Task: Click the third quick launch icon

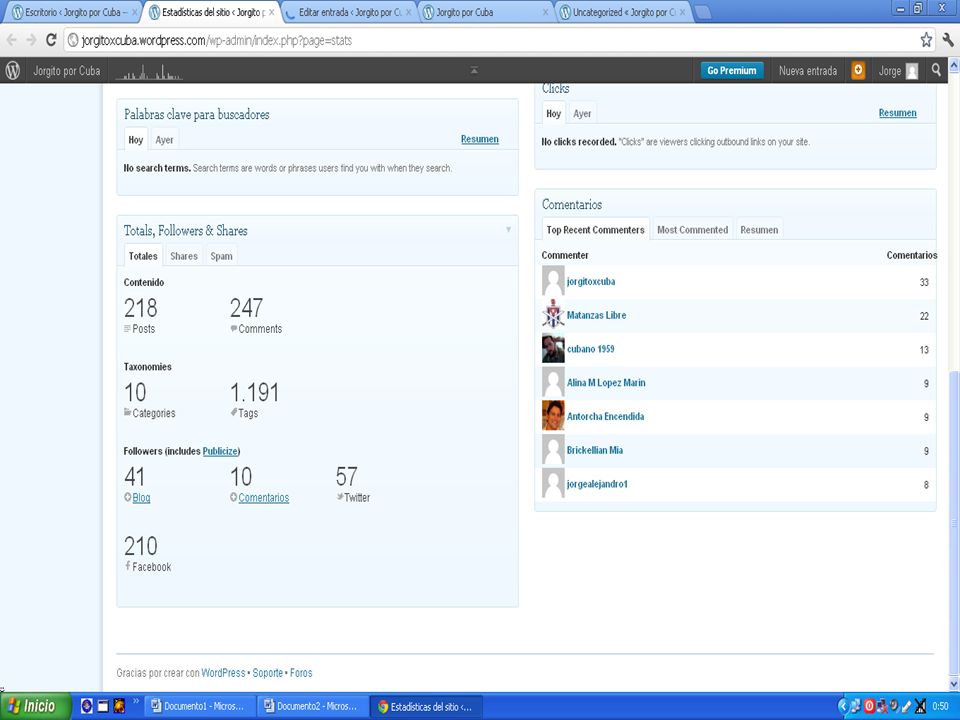Action: tap(119, 706)
